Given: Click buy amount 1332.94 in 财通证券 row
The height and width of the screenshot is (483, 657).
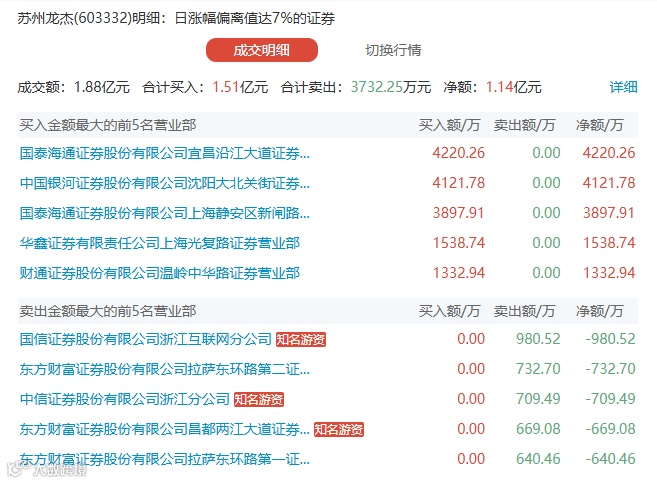Looking at the screenshot, I should [459, 273].
